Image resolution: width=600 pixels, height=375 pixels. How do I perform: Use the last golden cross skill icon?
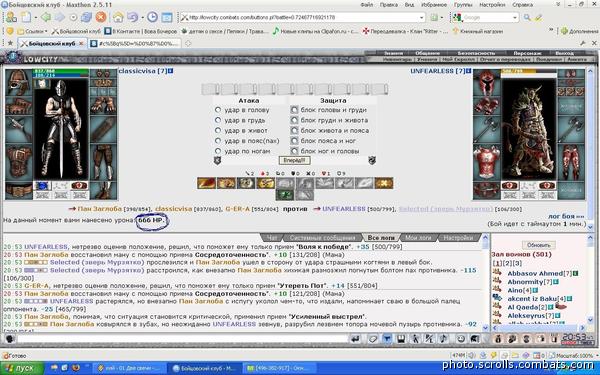point(384,183)
